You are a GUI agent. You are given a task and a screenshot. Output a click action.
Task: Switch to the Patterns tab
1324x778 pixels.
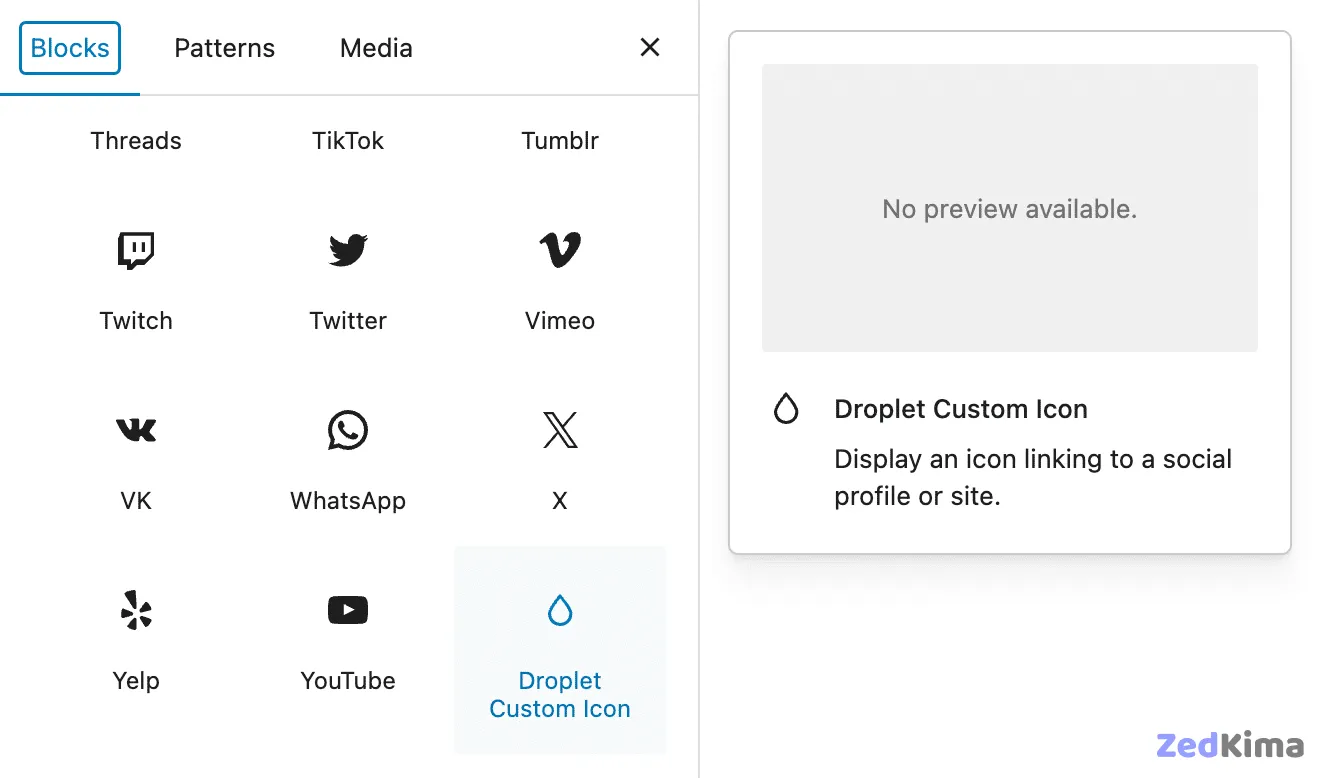pos(224,47)
